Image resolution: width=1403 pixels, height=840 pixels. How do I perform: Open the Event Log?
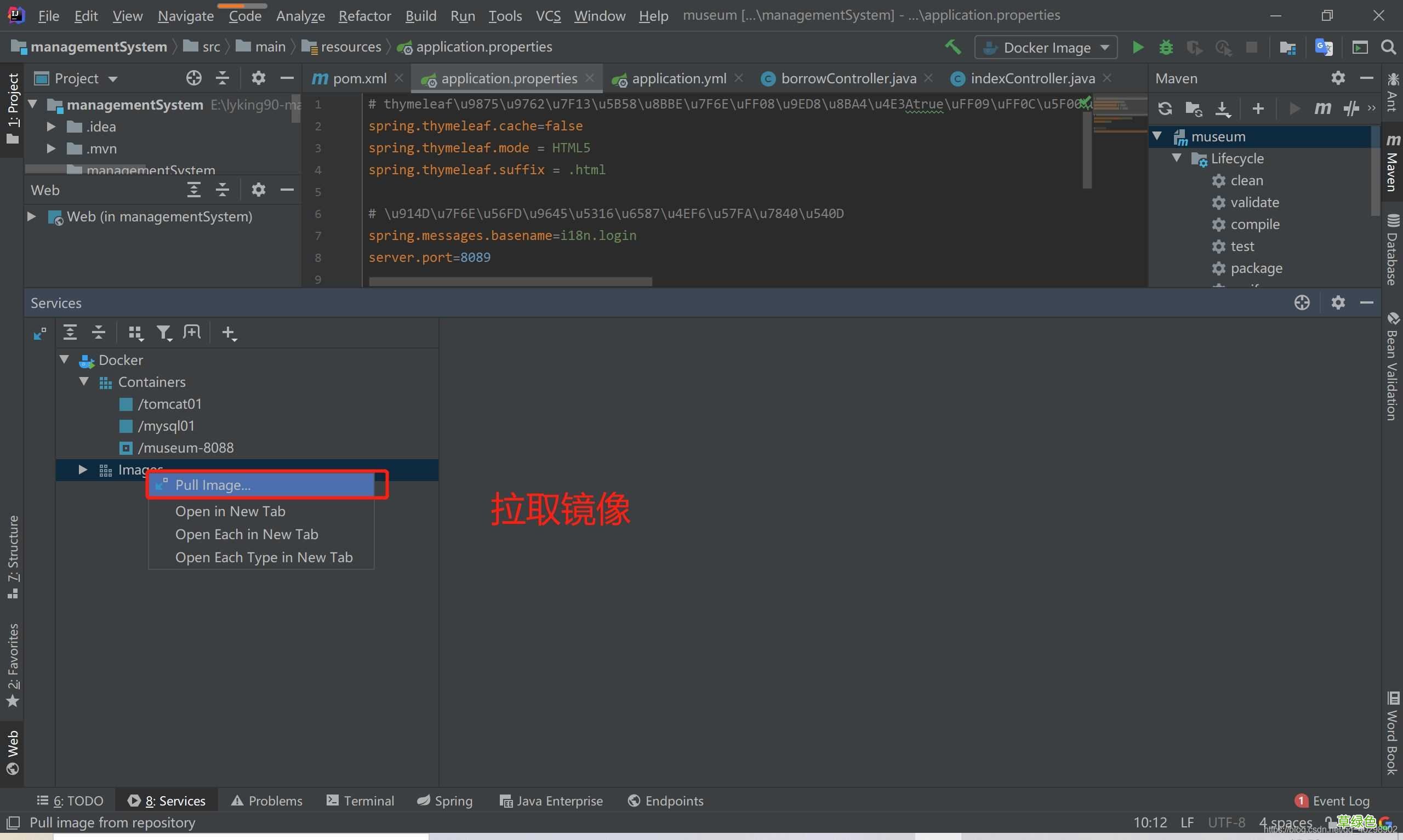click(1332, 801)
